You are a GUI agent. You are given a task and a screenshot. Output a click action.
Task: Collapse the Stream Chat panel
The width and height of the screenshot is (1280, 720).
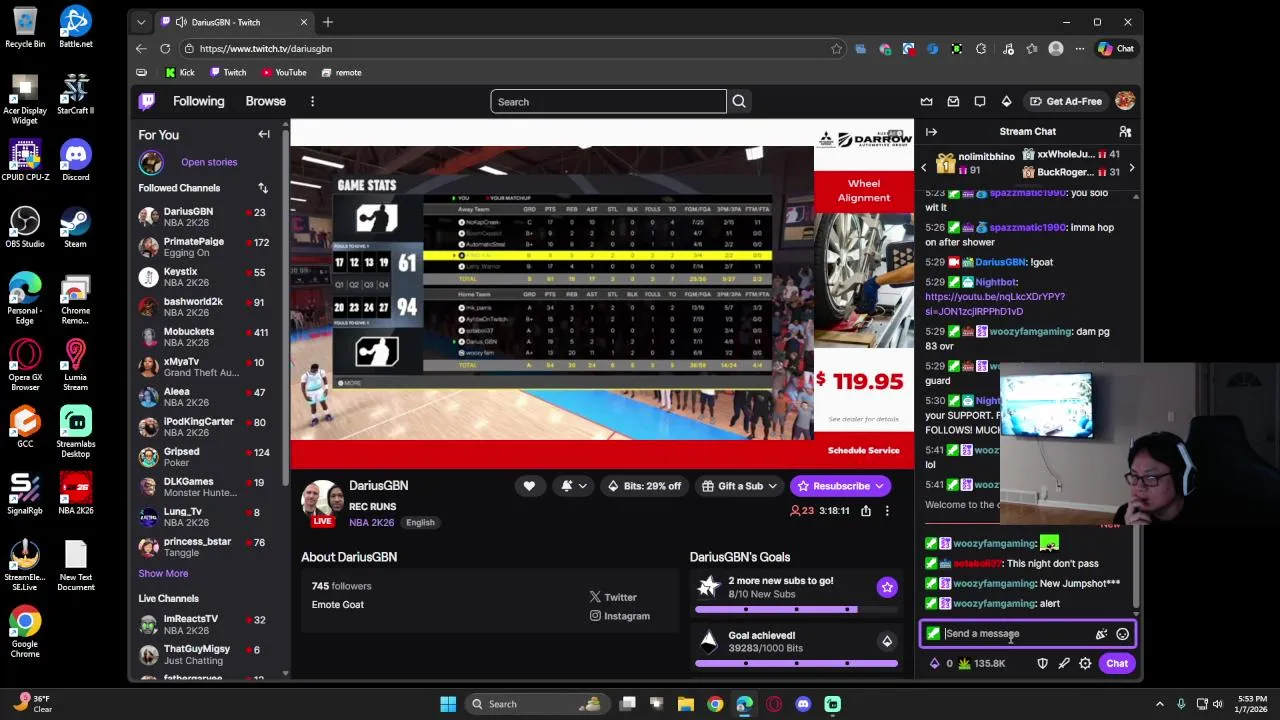coord(931,132)
